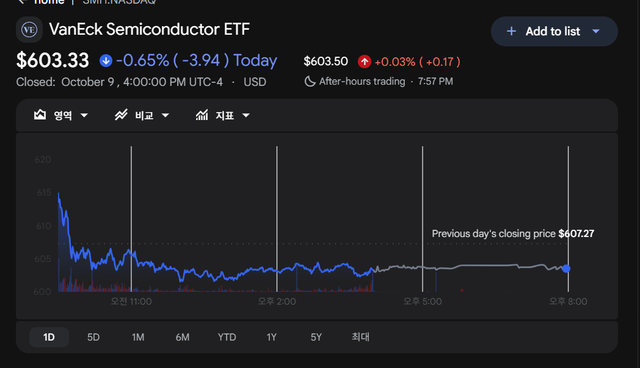Click the Closed: October 9 timestamp text
Screen dimensions: 640x368
click(120, 82)
